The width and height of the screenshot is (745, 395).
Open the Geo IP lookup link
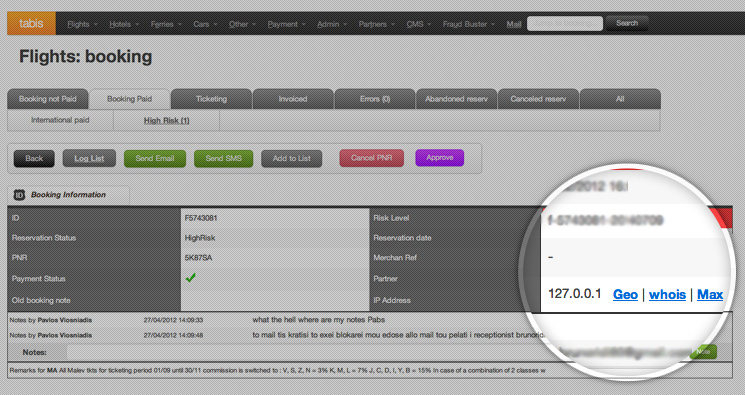pyautogui.click(x=625, y=295)
